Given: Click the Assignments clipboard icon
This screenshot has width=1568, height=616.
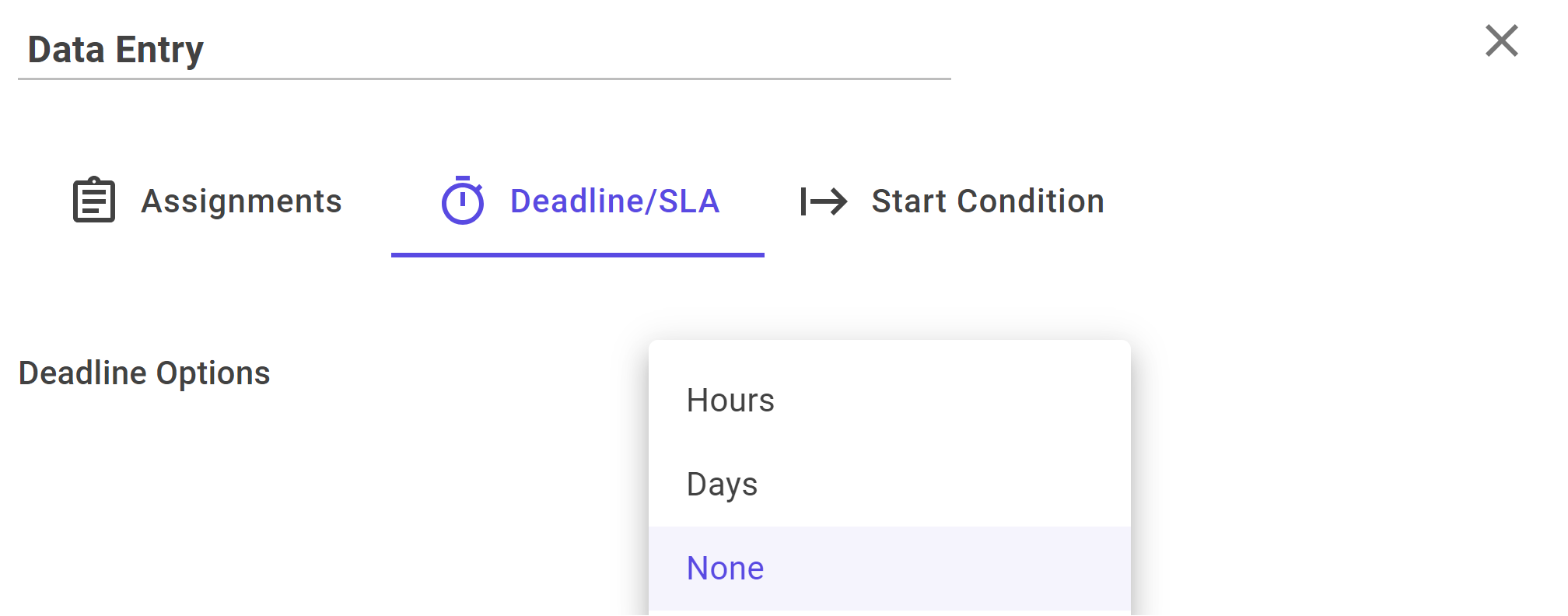Looking at the screenshot, I should 94,200.
